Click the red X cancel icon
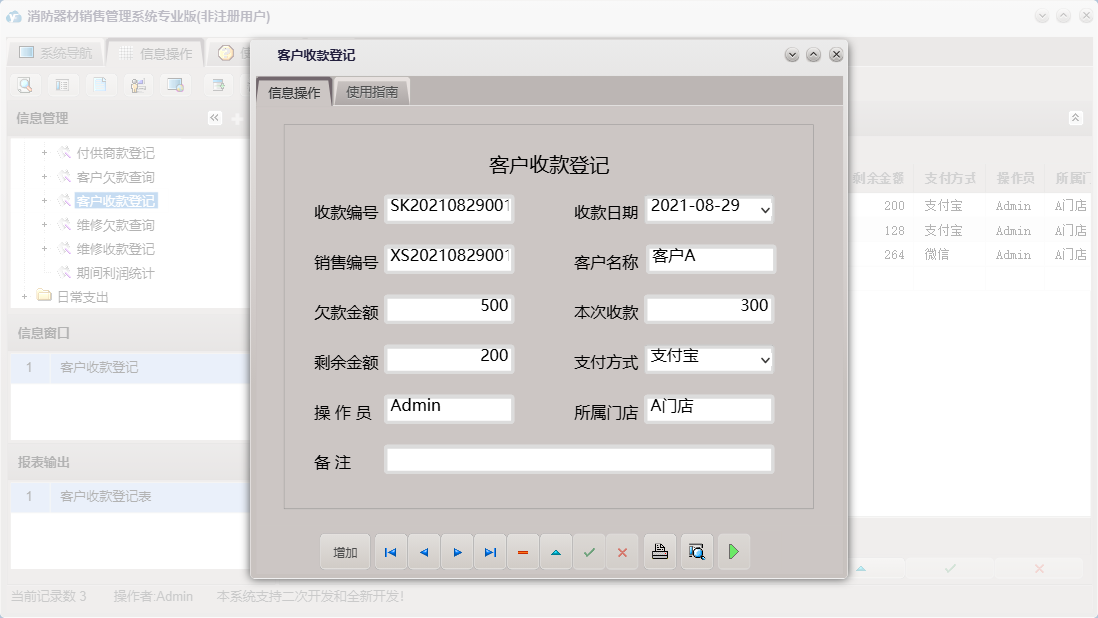Screen dimensions: 1098x618 click(622, 551)
